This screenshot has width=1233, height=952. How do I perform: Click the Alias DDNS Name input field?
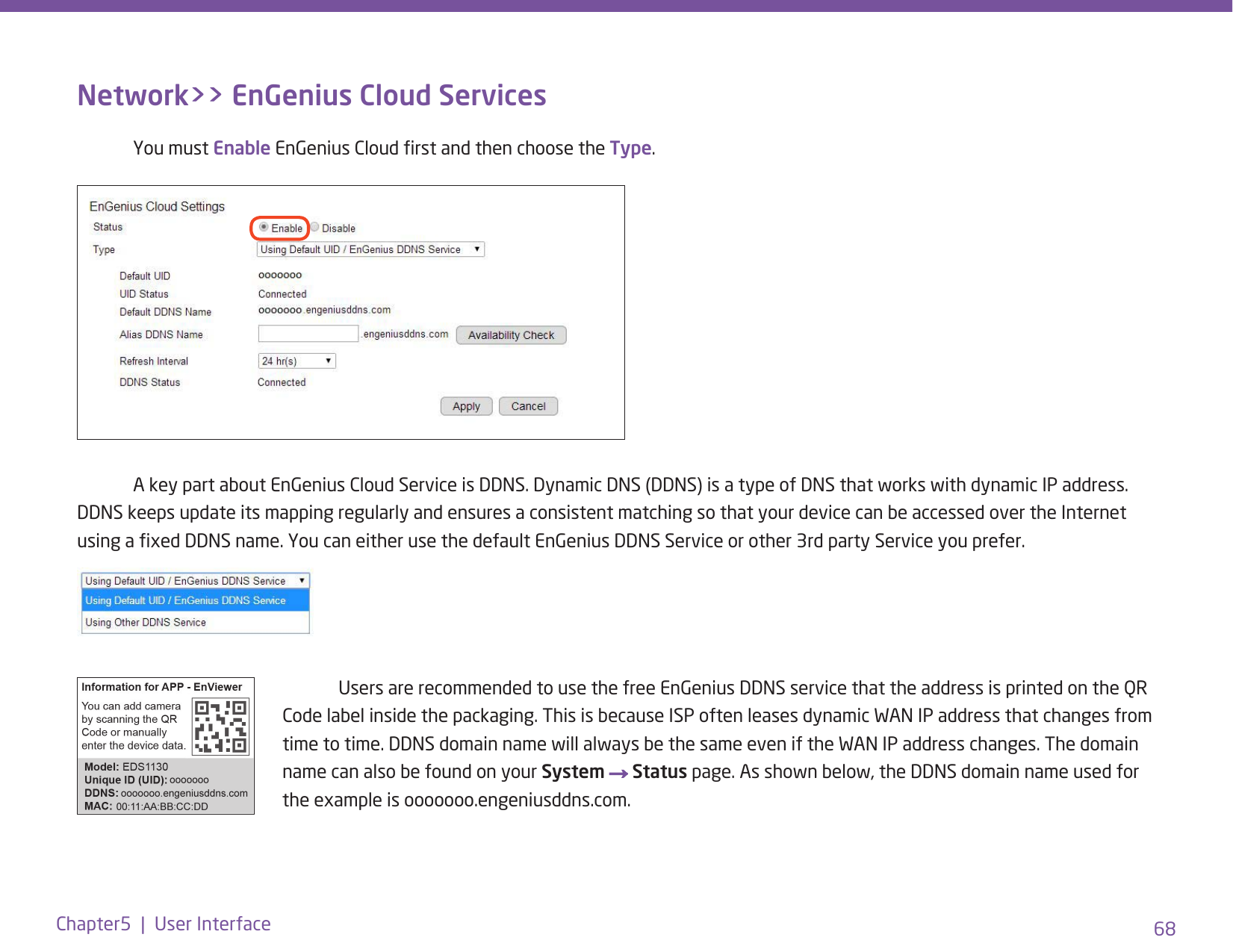click(x=308, y=334)
